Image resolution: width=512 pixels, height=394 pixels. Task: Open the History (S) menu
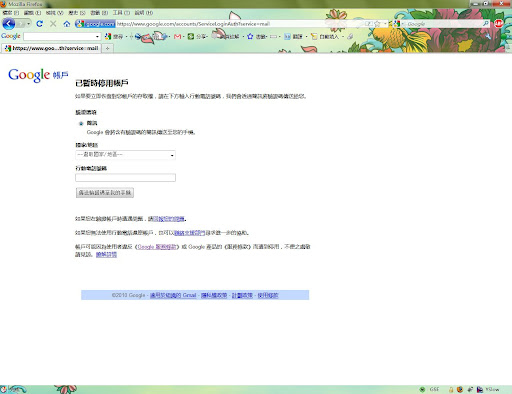[x=77, y=13]
